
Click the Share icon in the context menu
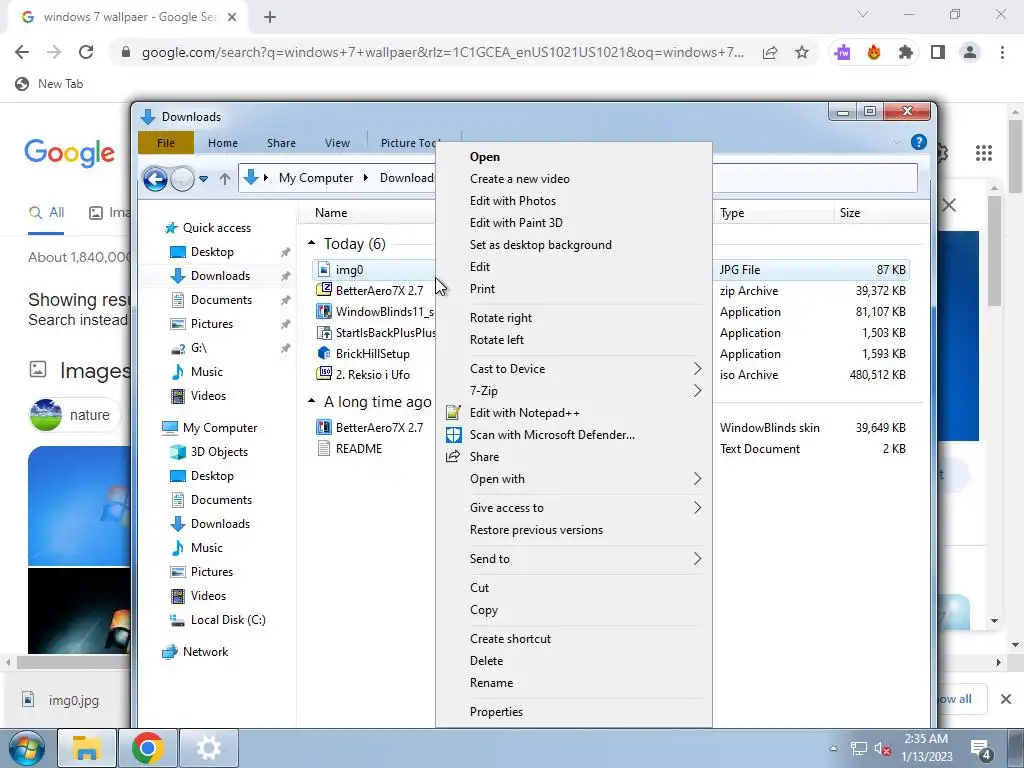tap(453, 457)
